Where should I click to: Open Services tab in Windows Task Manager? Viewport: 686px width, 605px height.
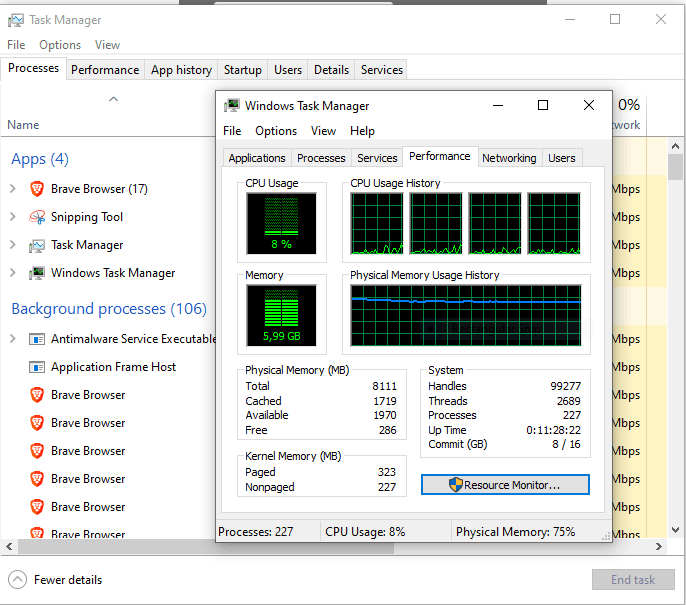377,158
